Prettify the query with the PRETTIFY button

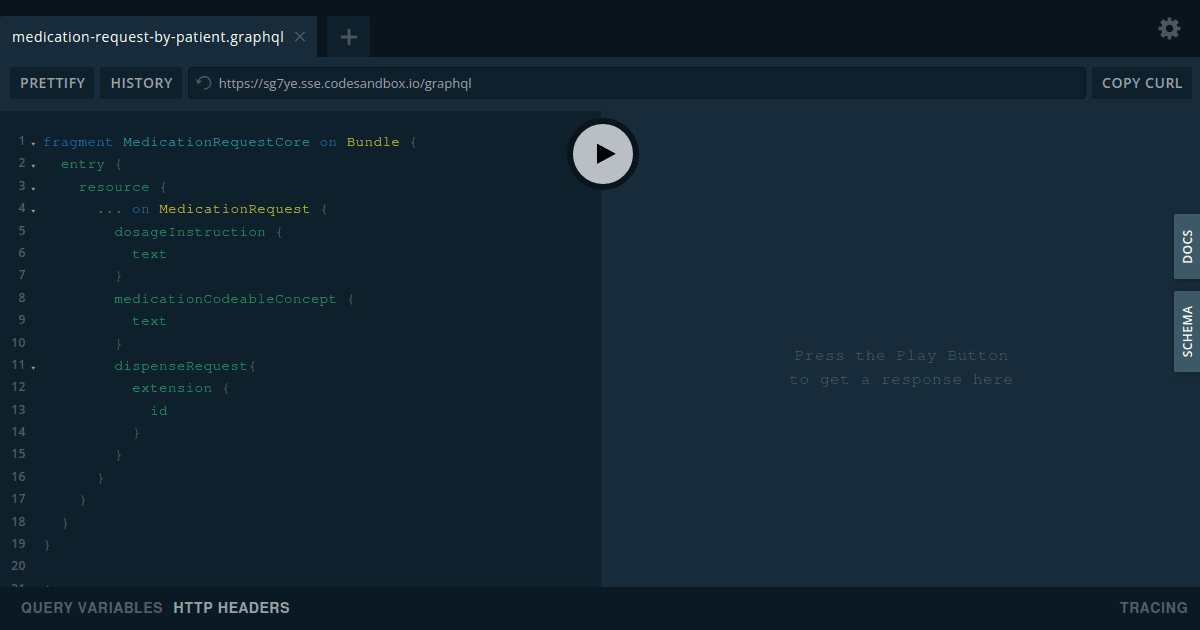pos(52,83)
